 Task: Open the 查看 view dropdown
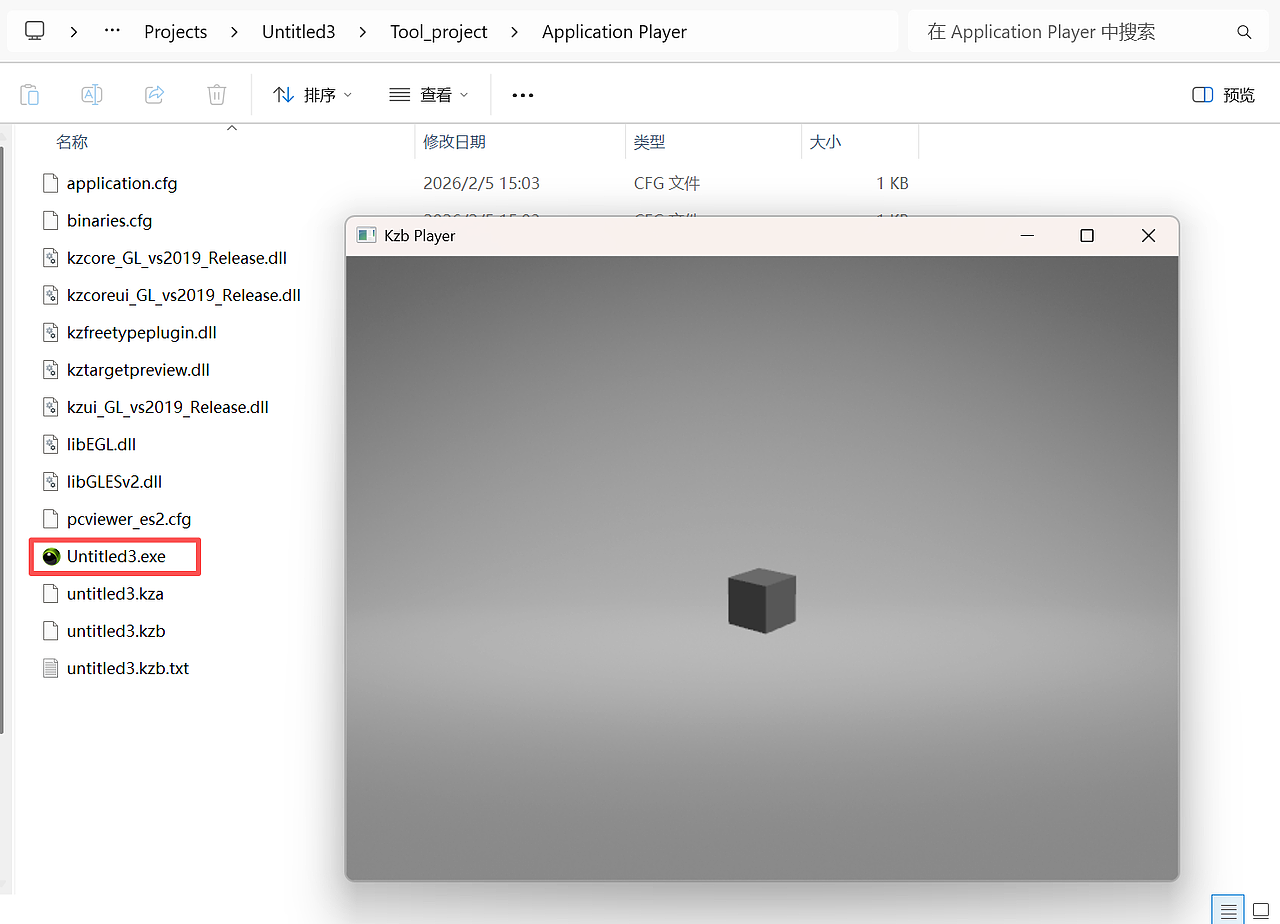(x=429, y=95)
